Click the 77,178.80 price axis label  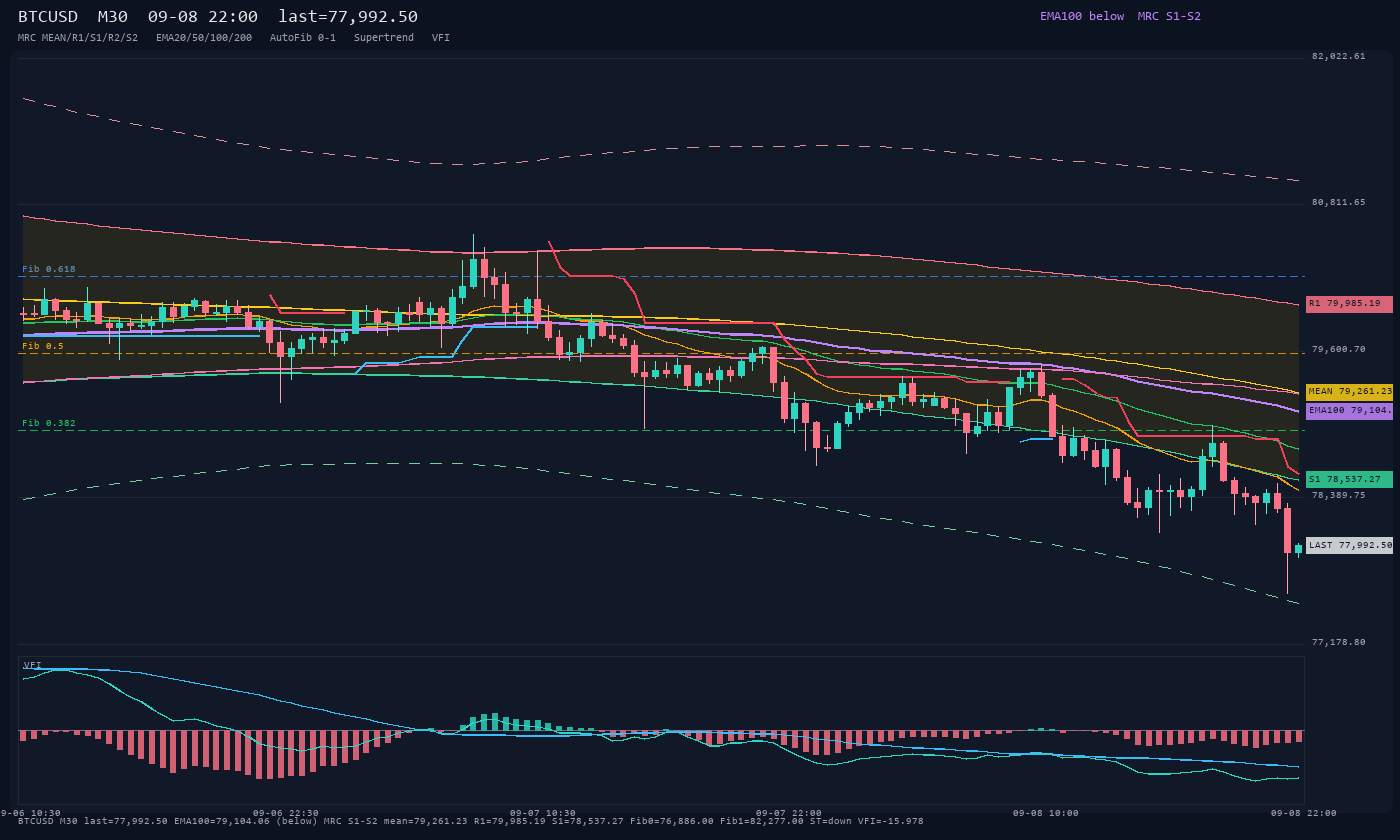tap(1338, 642)
